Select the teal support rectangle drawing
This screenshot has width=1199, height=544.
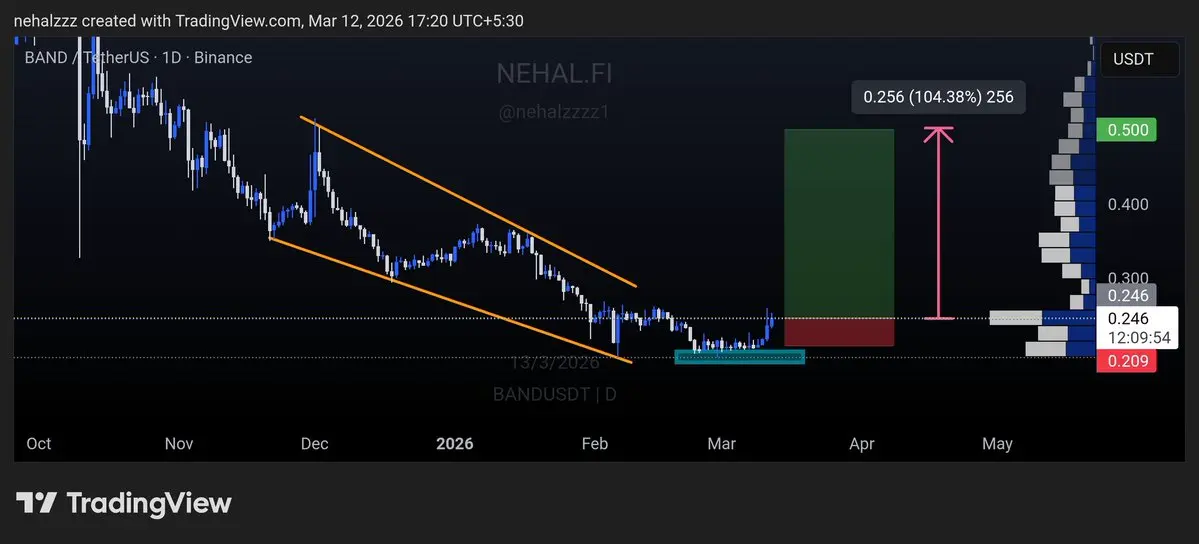click(739, 357)
